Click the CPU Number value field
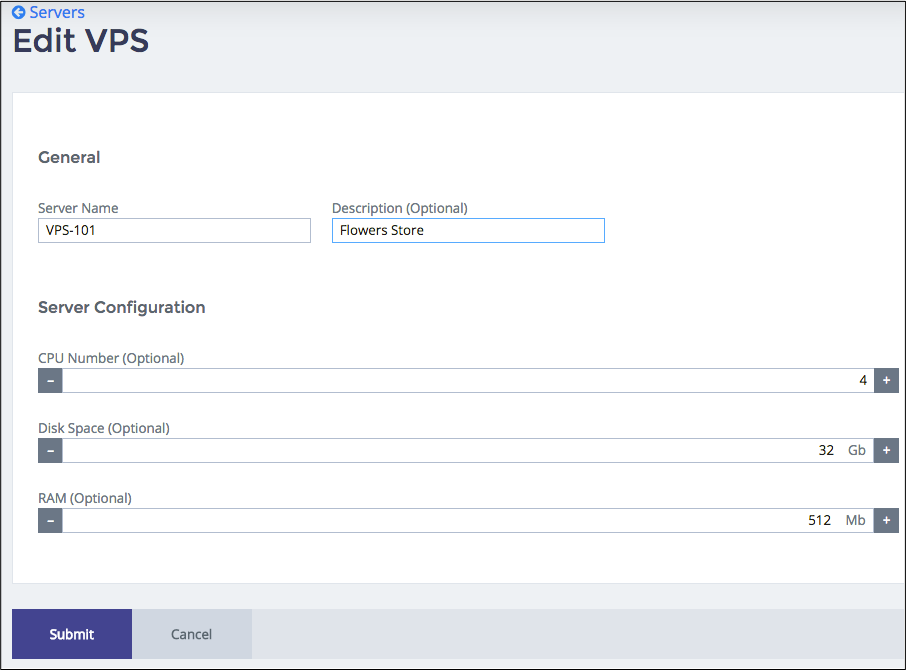This screenshot has width=906, height=670. [x=467, y=380]
